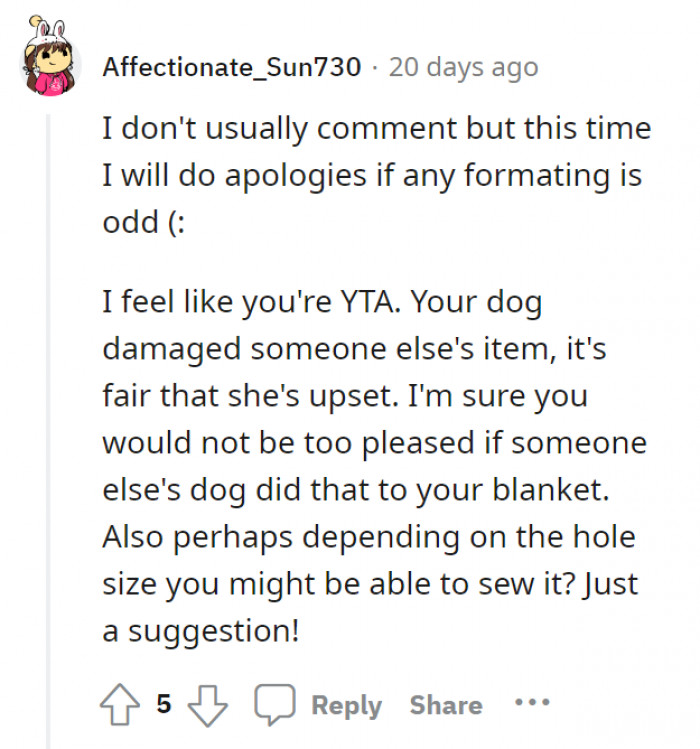The image size is (700, 749).
Task: Click the Reply text label
Action: 346,705
